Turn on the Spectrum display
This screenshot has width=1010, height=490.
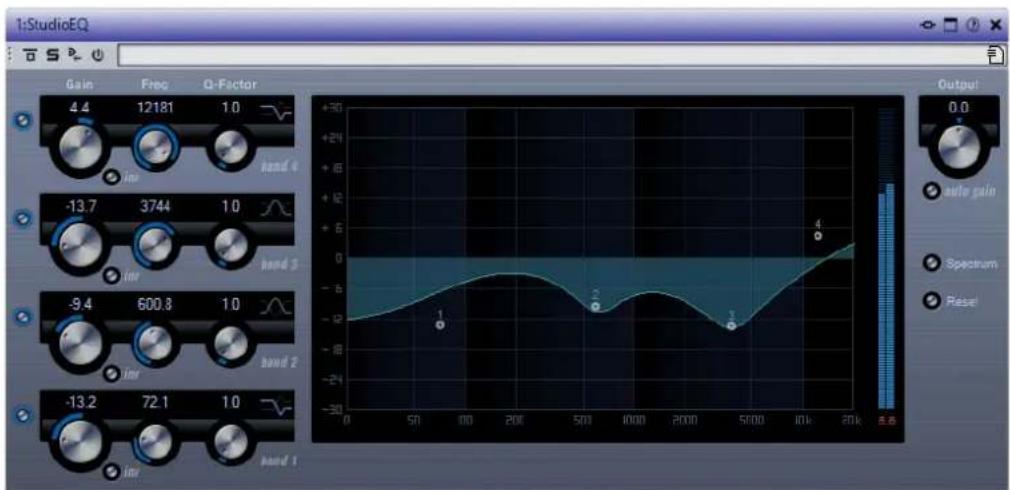tap(931, 263)
